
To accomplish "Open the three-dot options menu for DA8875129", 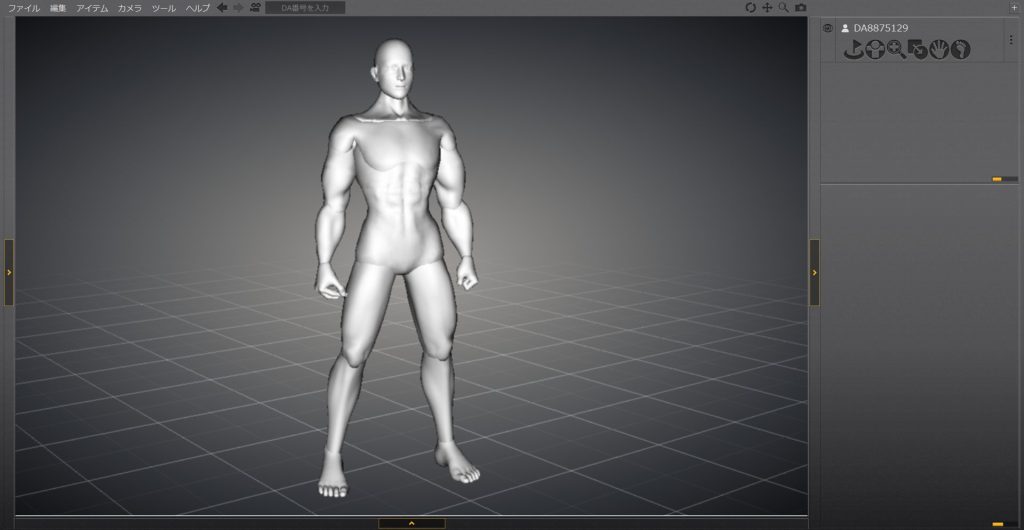I will tap(1010, 39).
